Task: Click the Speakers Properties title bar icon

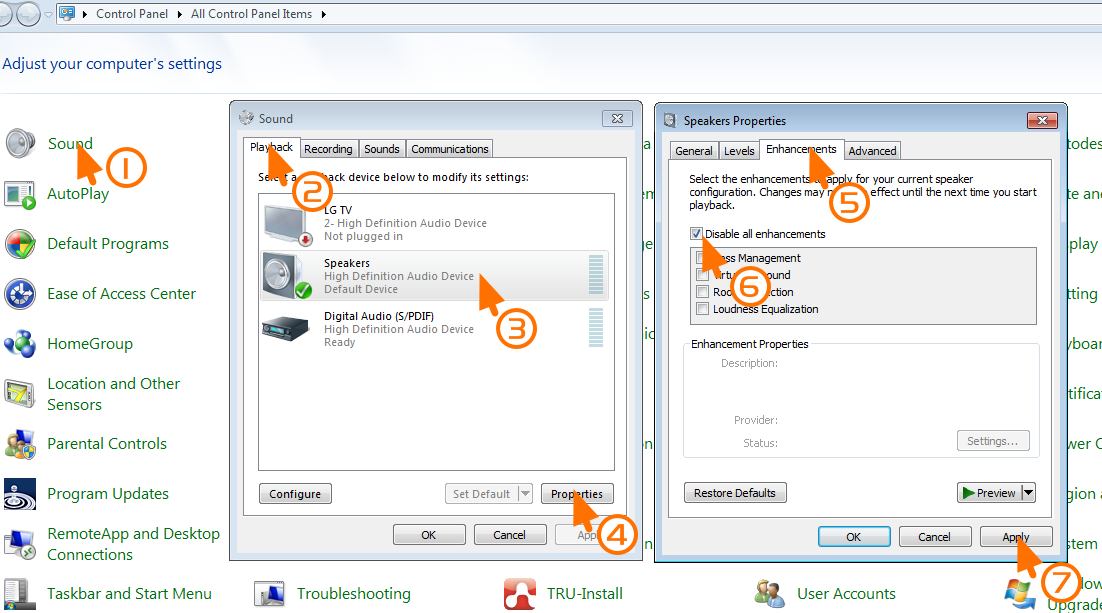Action: point(670,120)
